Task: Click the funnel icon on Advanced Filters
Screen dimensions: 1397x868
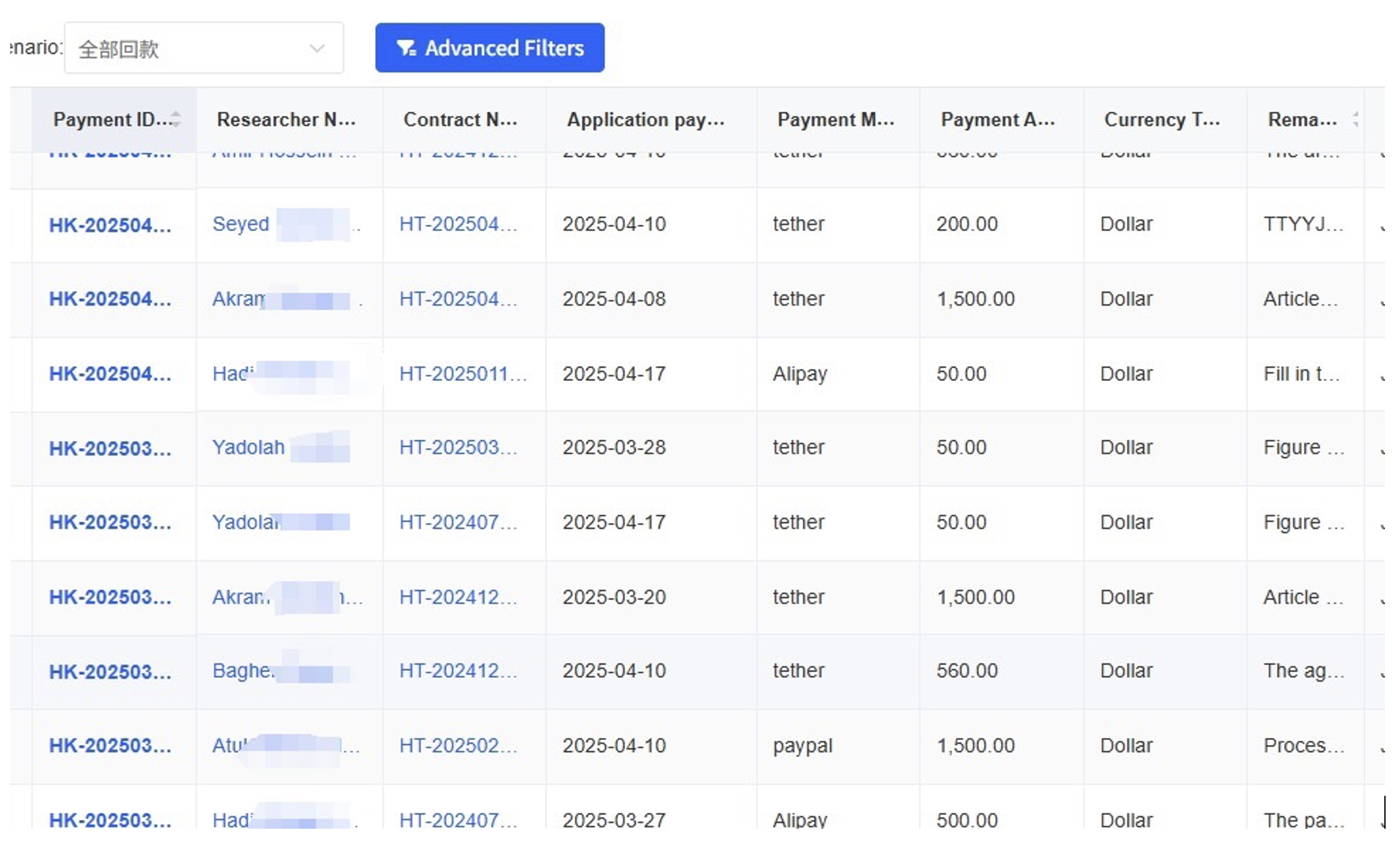Action: [x=406, y=48]
